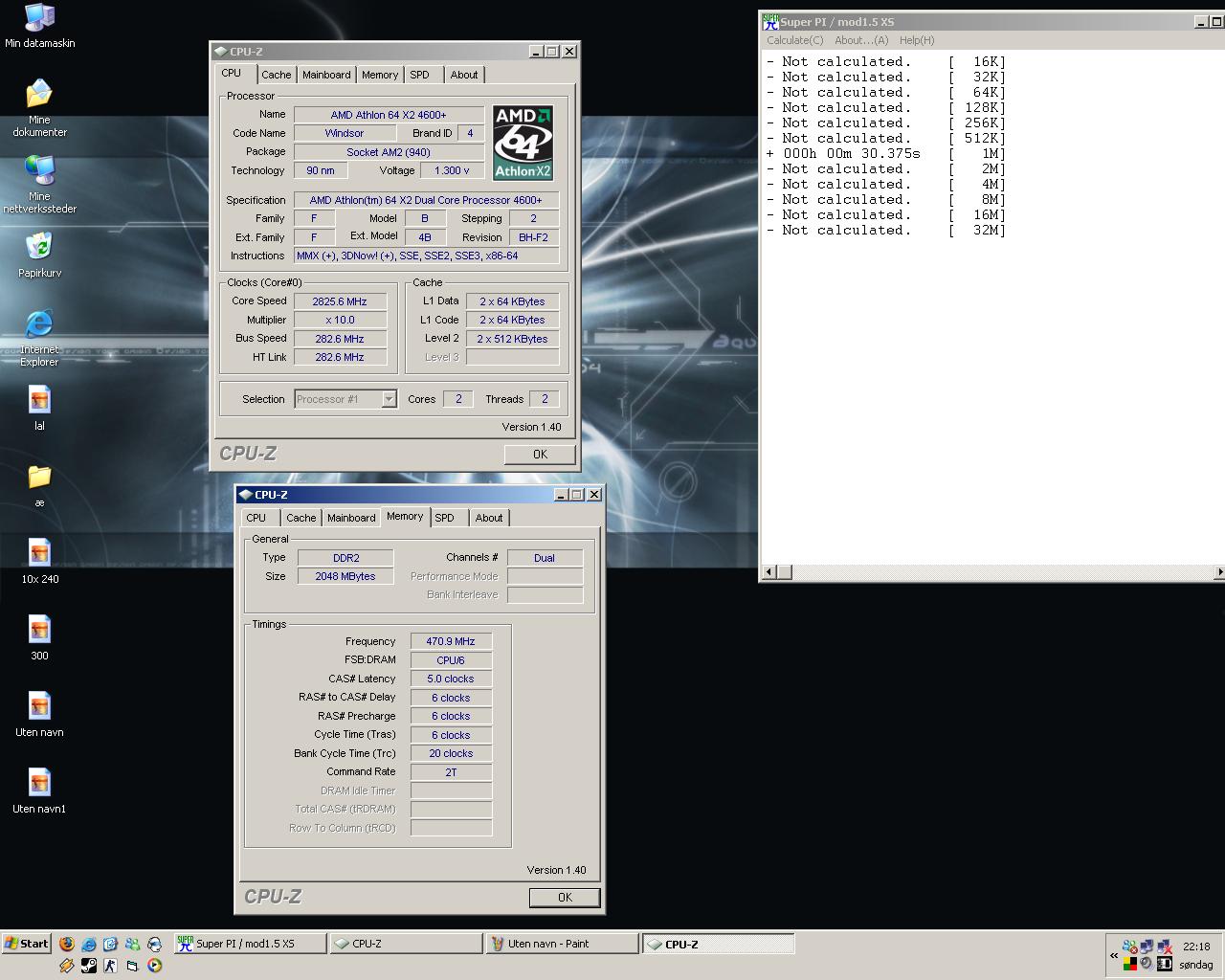Click the 1M result line in Super PI

pyautogui.click(x=885, y=153)
